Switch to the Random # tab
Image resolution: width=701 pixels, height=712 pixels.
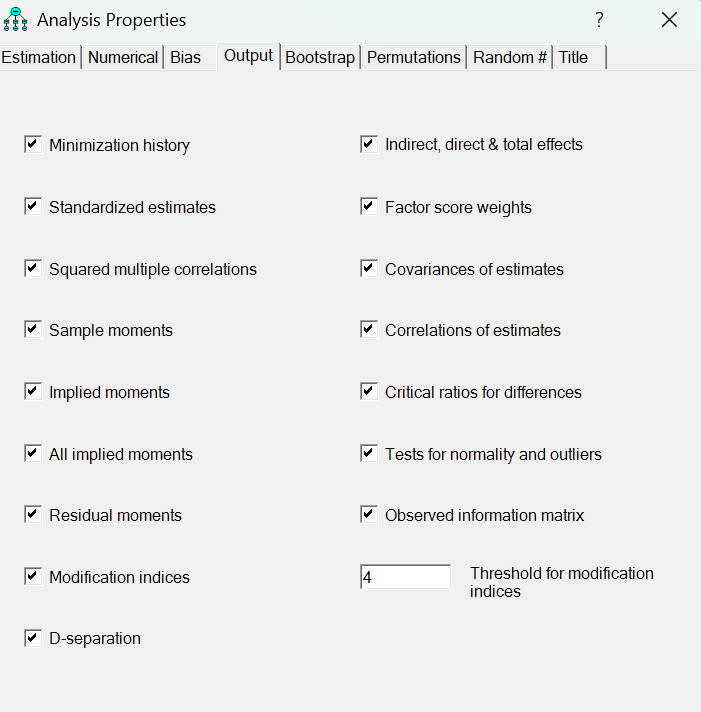click(x=510, y=58)
